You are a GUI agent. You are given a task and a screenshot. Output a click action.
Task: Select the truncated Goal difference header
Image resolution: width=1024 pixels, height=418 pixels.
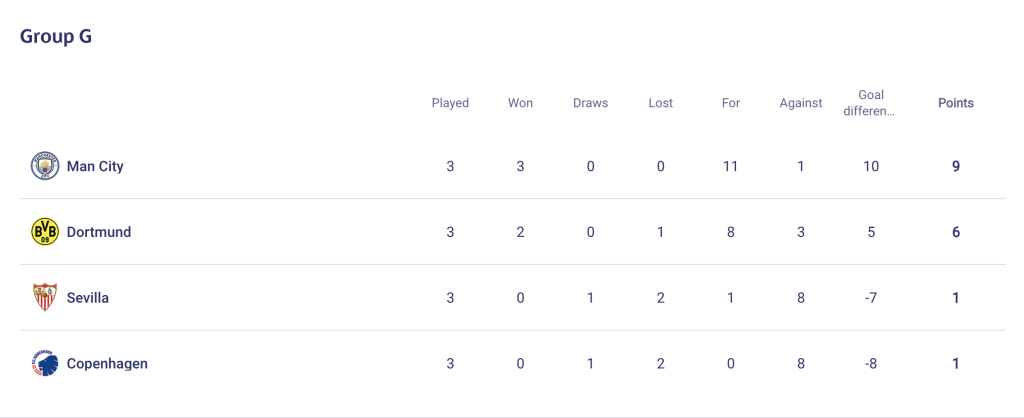coord(871,103)
